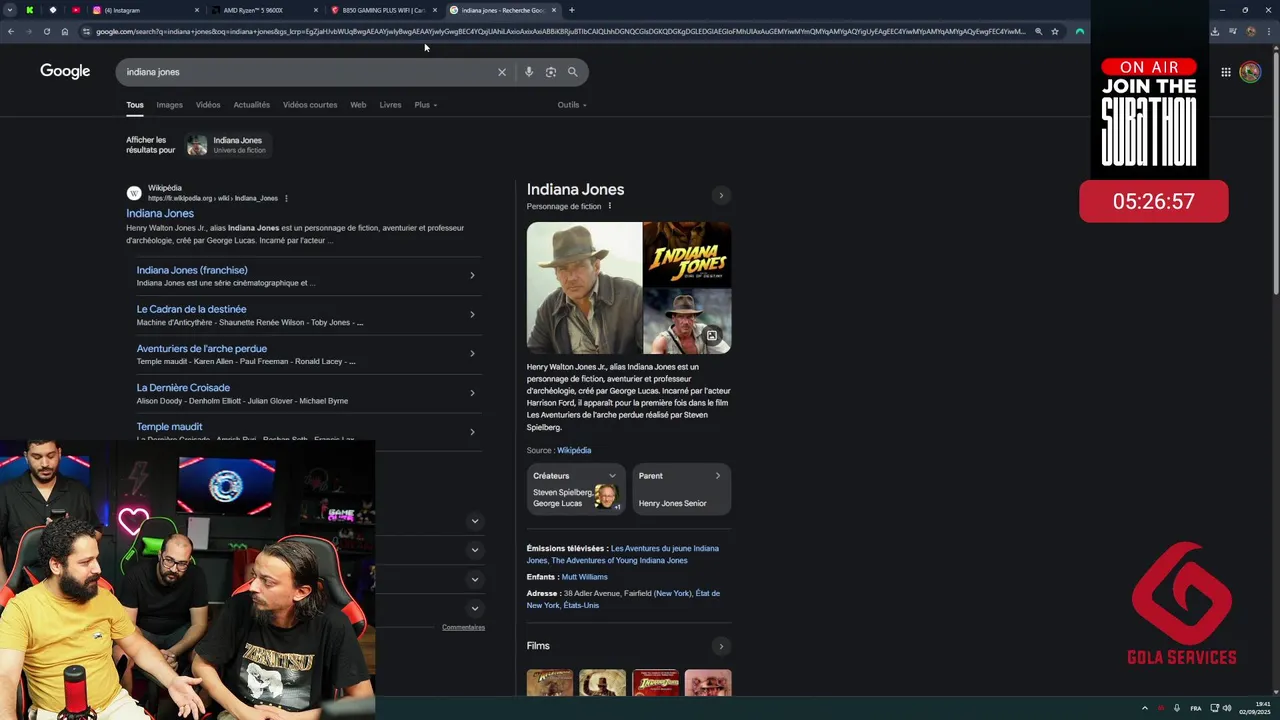Open a new browser tab

coord(571,10)
